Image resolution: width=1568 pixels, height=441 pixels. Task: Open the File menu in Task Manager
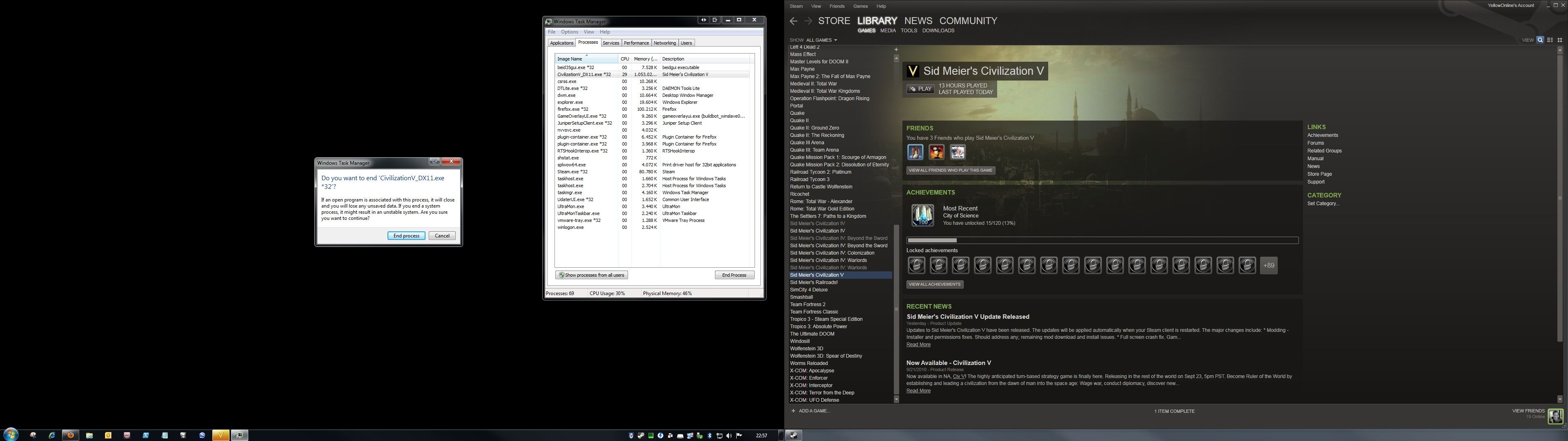552,31
